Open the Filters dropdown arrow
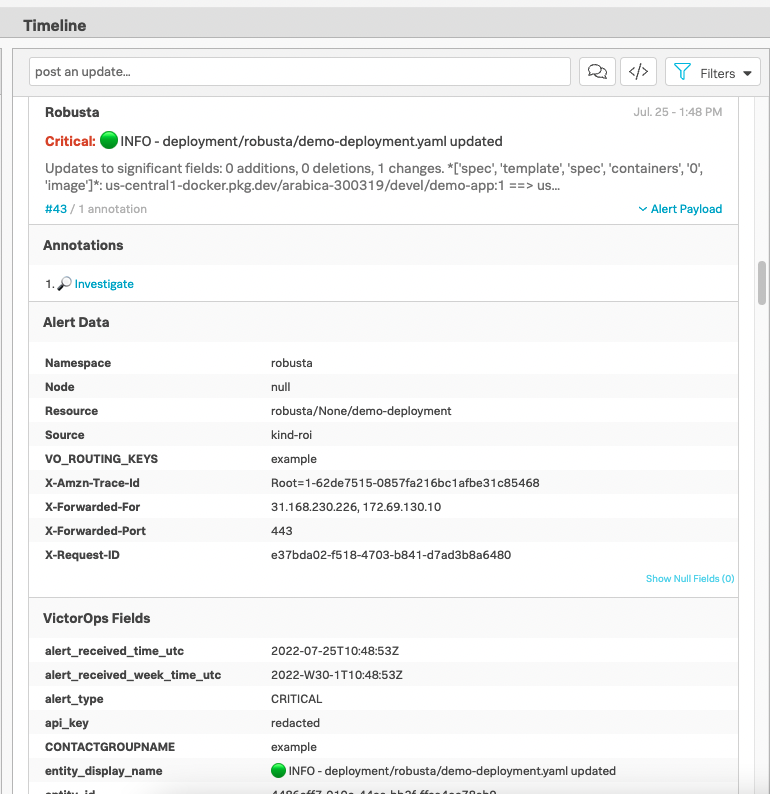770x794 pixels. coord(747,74)
